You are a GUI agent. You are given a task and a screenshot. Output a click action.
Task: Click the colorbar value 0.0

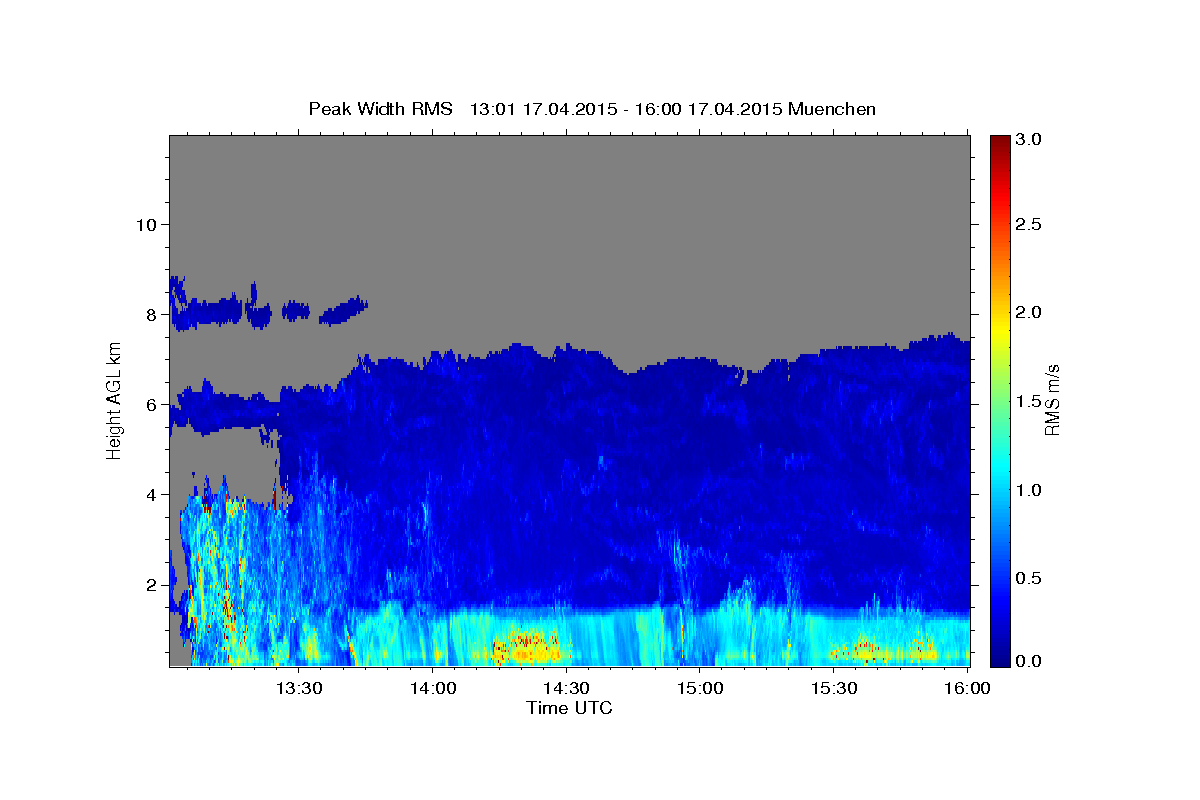coord(1028,661)
